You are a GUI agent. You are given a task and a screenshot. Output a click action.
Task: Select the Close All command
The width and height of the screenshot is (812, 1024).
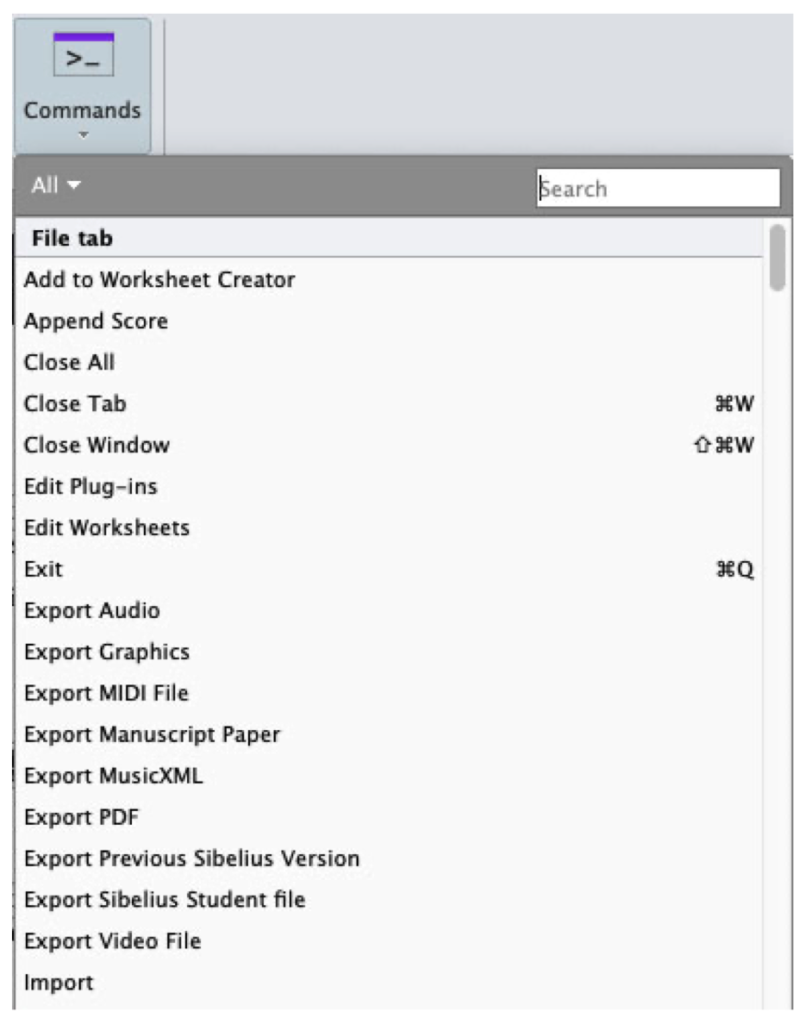tap(69, 362)
